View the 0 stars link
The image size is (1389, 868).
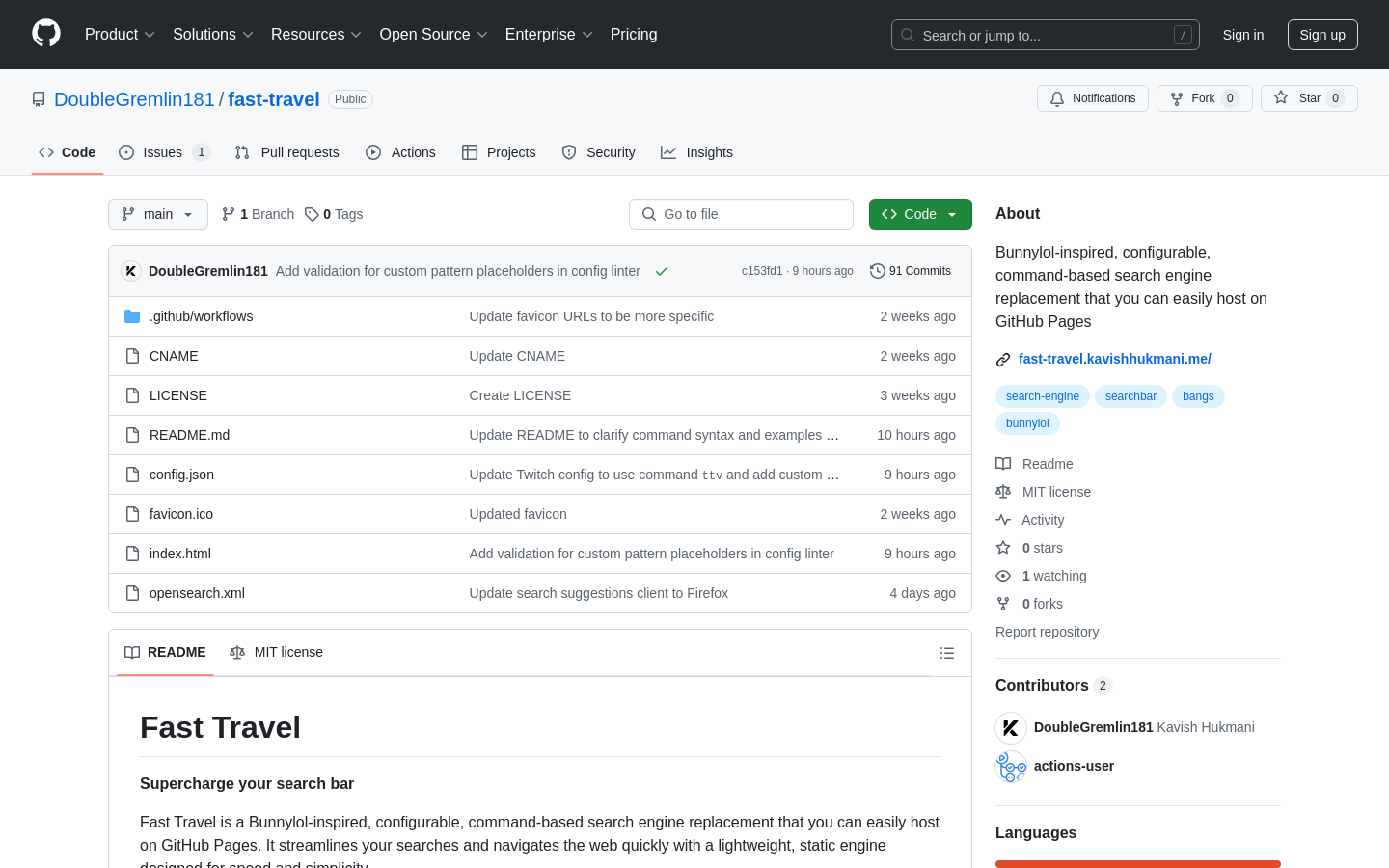click(1030, 548)
